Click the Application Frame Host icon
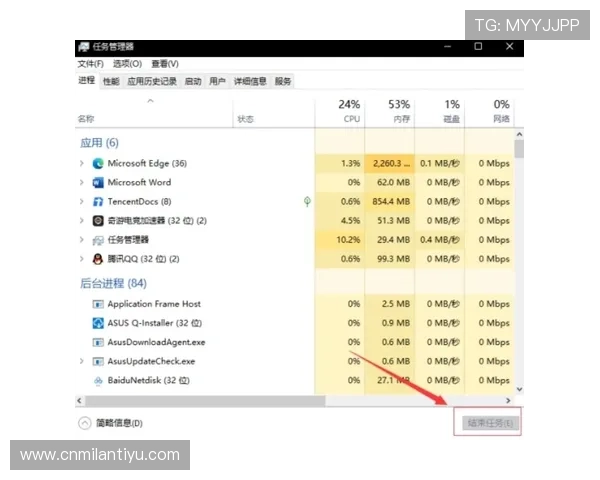600x480 pixels. tap(98, 304)
